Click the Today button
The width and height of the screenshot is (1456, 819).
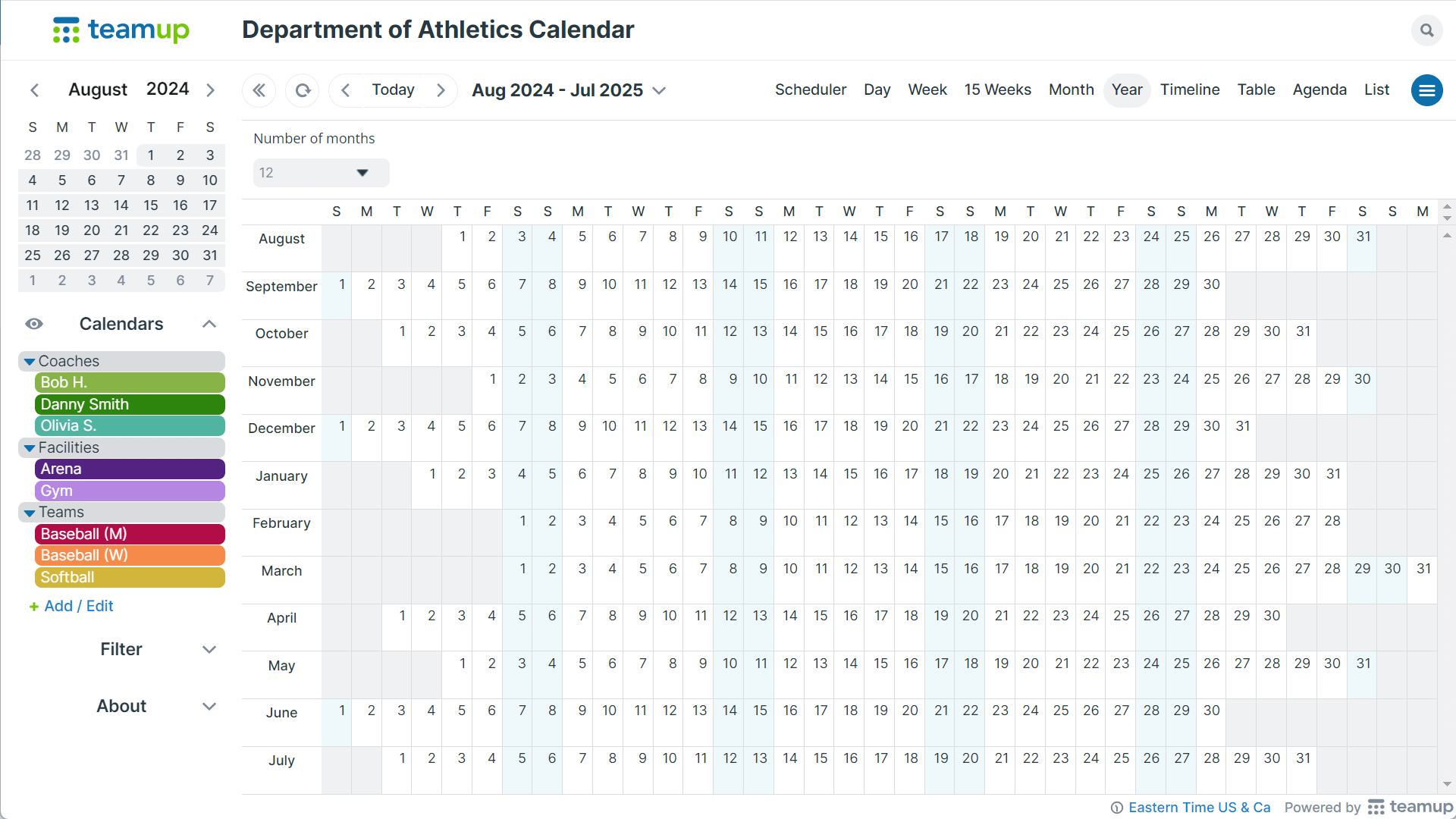pyautogui.click(x=393, y=89)
